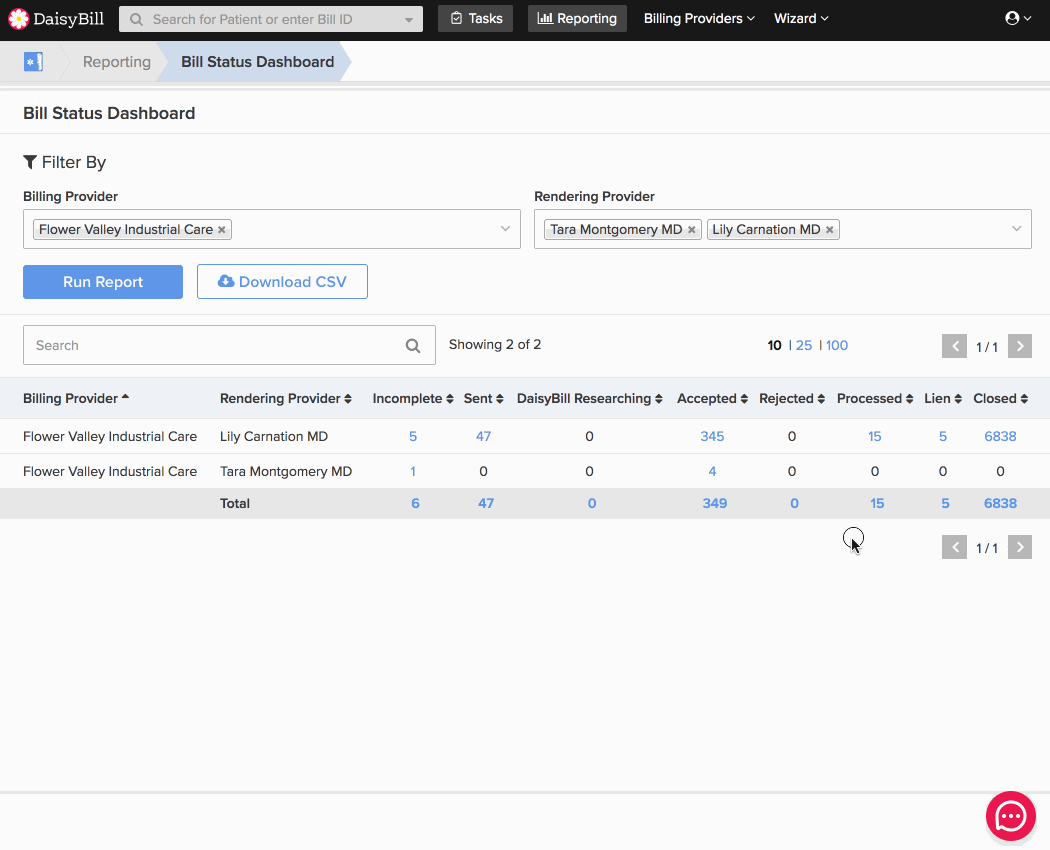Show 25 rows per page
Image resolution: width=1050 pixels, height=850 pixels.
click(804, 346)
